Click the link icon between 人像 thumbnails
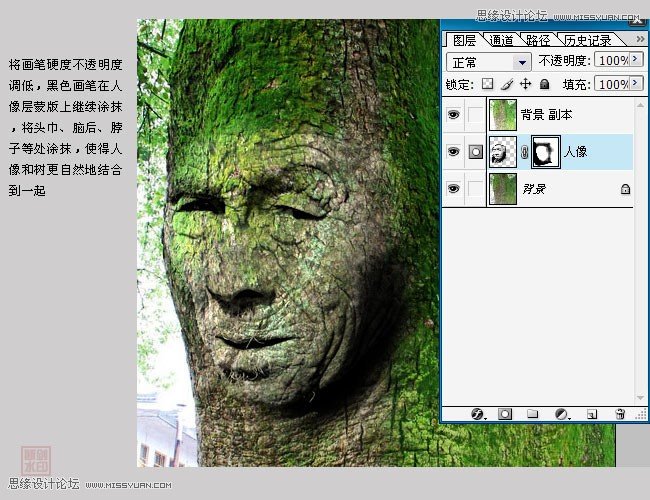The image size is (650, 500). click(524, 152)
